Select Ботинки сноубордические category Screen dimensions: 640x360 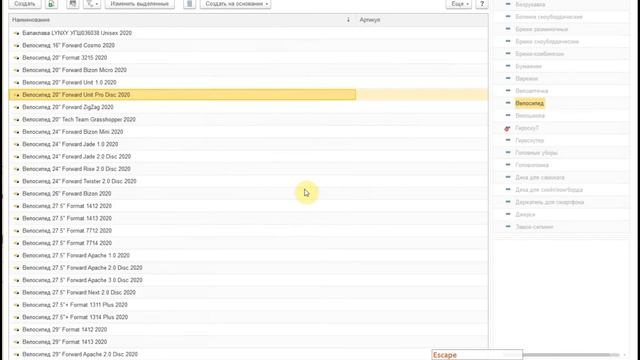[549, 17]
